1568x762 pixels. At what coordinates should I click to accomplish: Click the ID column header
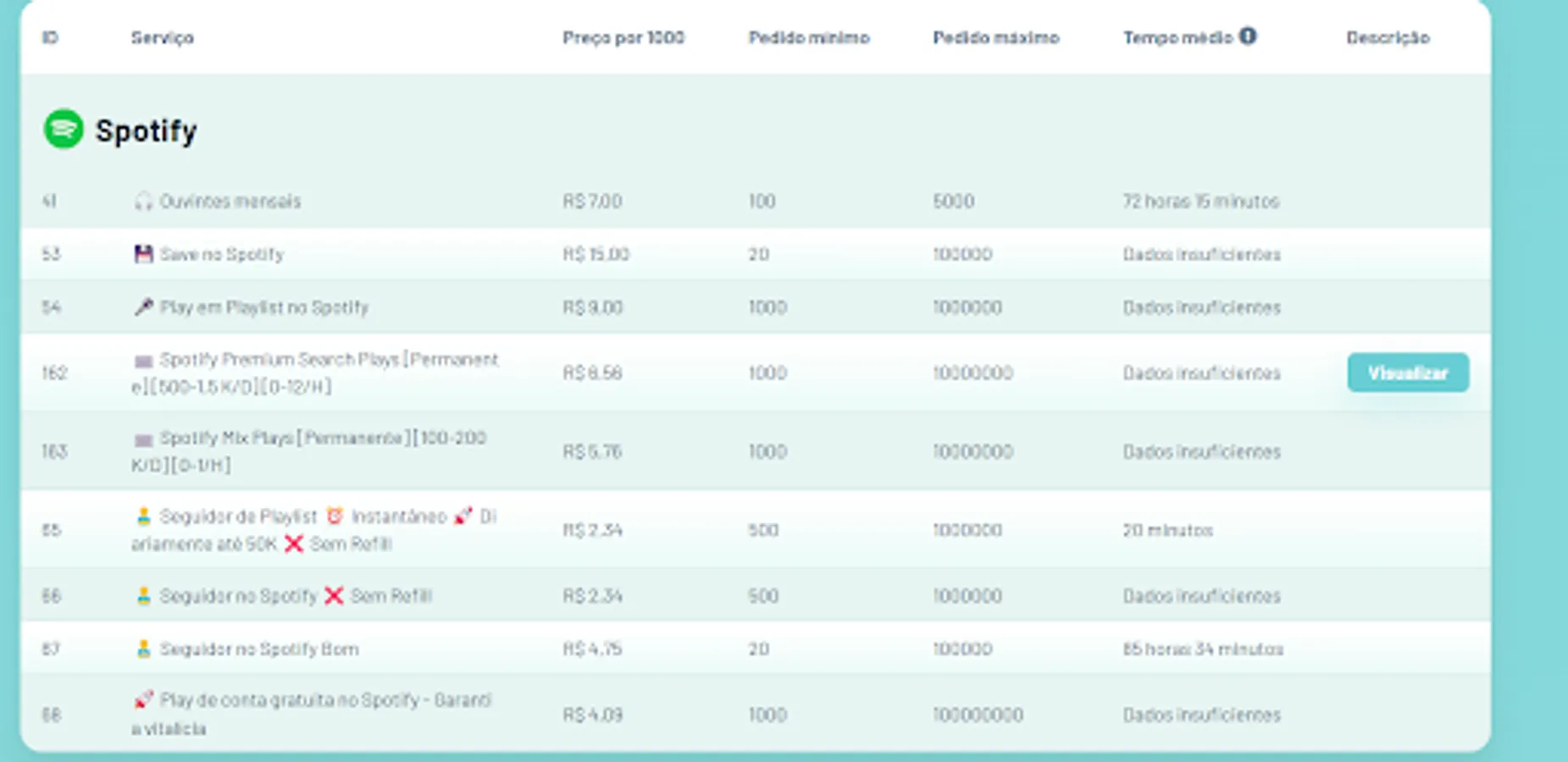tap(50, 37)
